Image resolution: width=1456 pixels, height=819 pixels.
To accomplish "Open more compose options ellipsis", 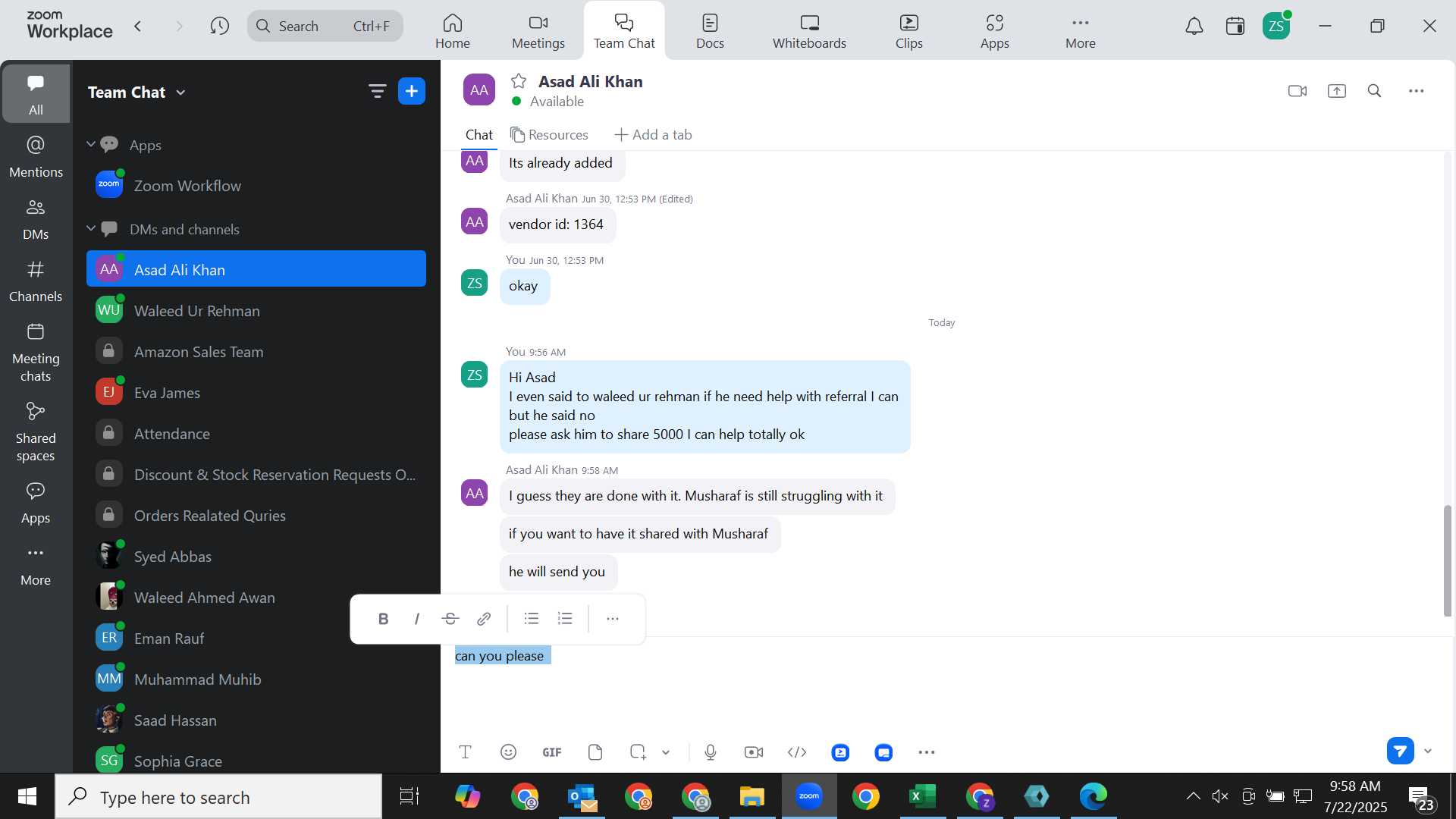I will (927, 752).
